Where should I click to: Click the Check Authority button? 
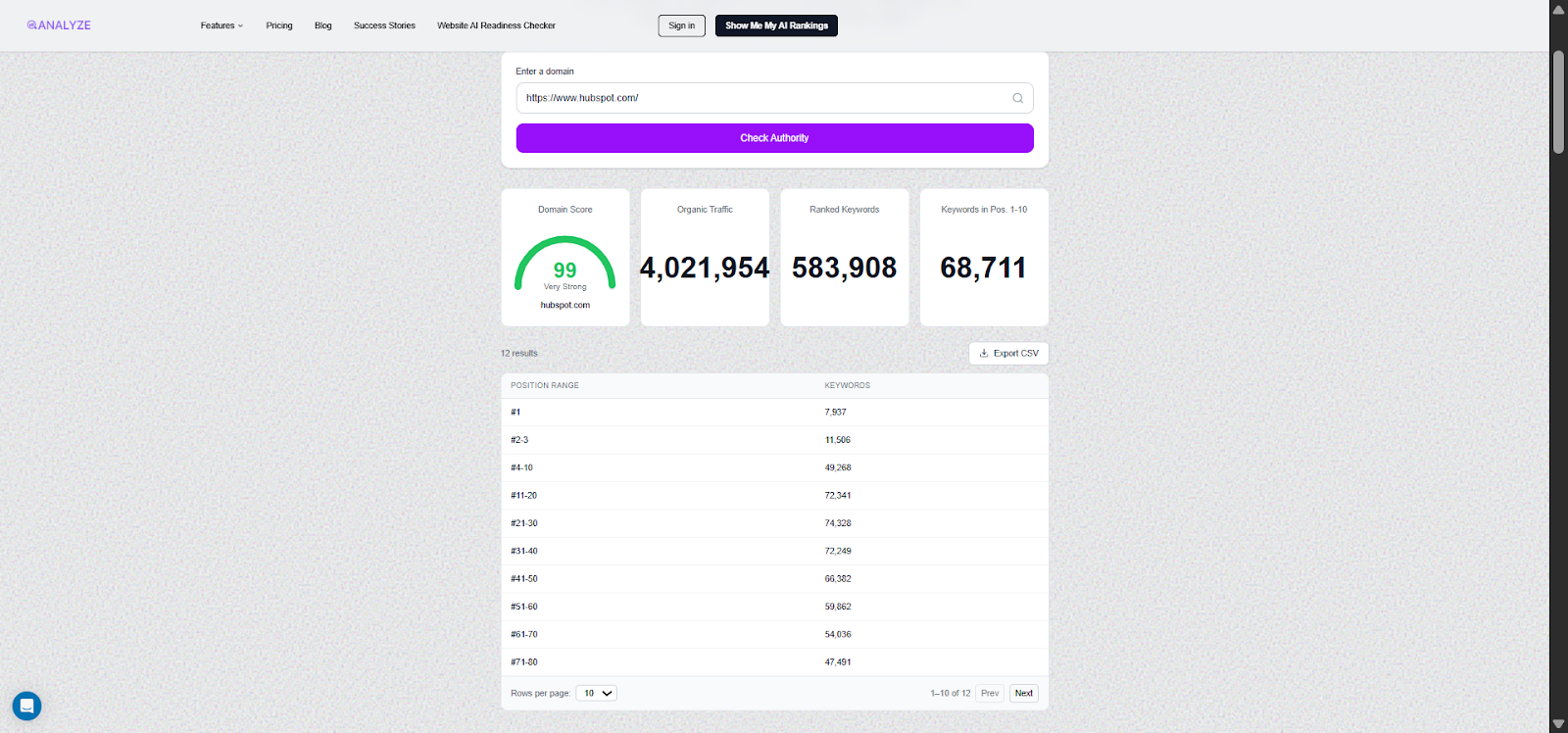[774, 138]
